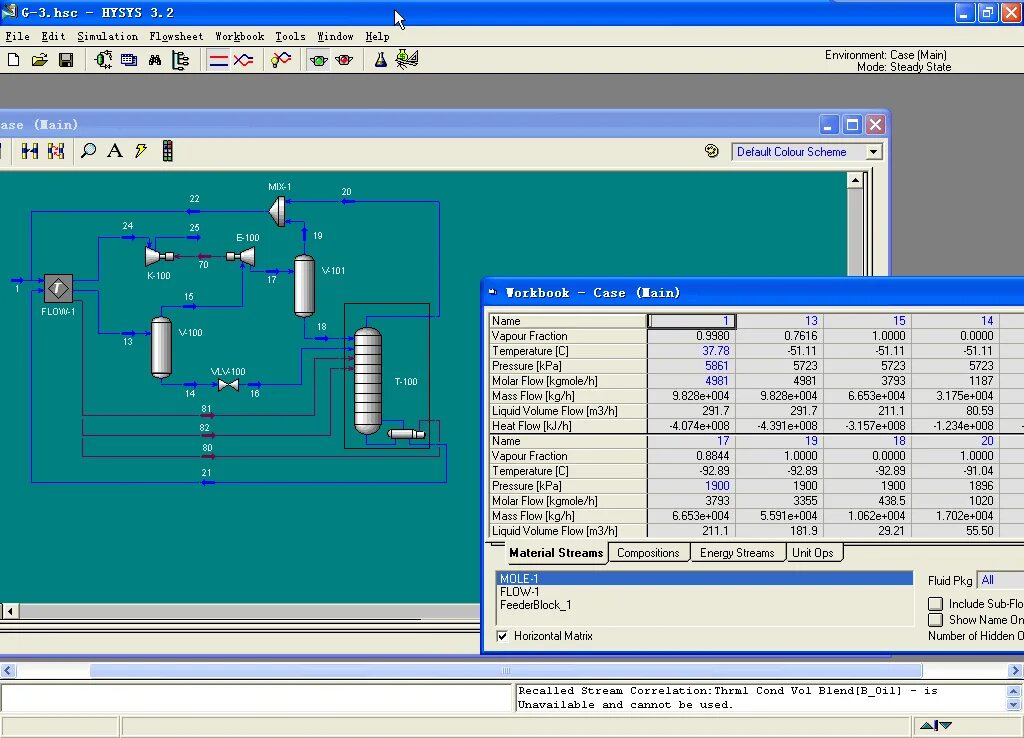Click stream 1 Name cell in workbook
1024x738 pixels.
point(692,321)
